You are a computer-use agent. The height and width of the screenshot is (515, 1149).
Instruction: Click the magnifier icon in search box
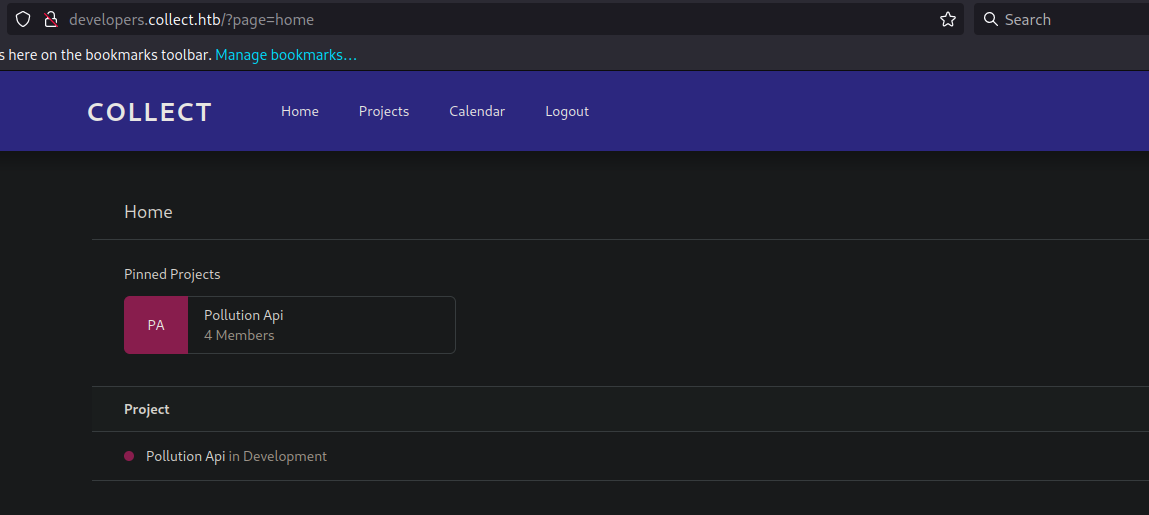pyautogui.click(x=990, y=19)
